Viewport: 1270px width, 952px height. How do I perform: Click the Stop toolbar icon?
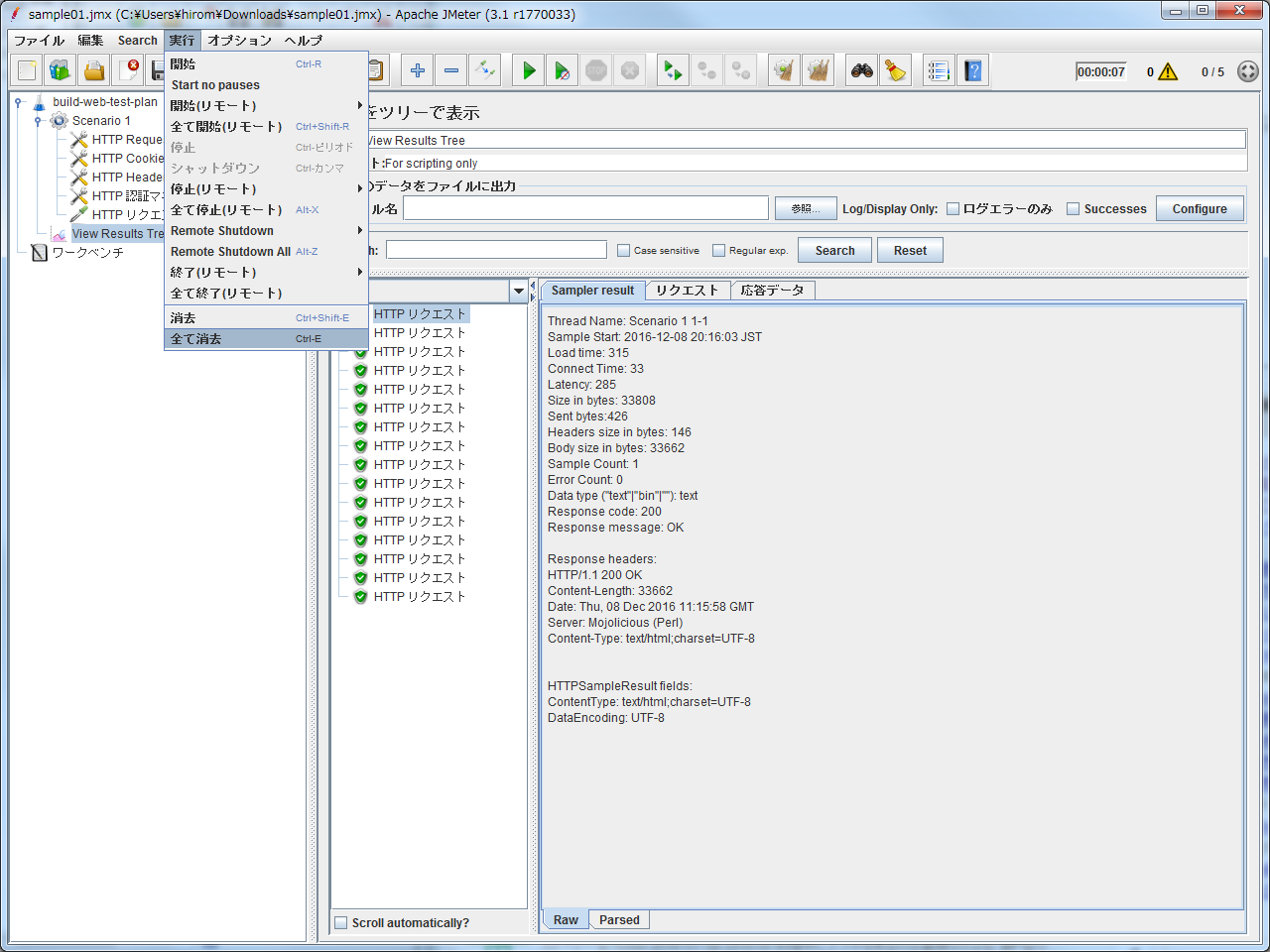pyautogui.click(x=596, y=70)
